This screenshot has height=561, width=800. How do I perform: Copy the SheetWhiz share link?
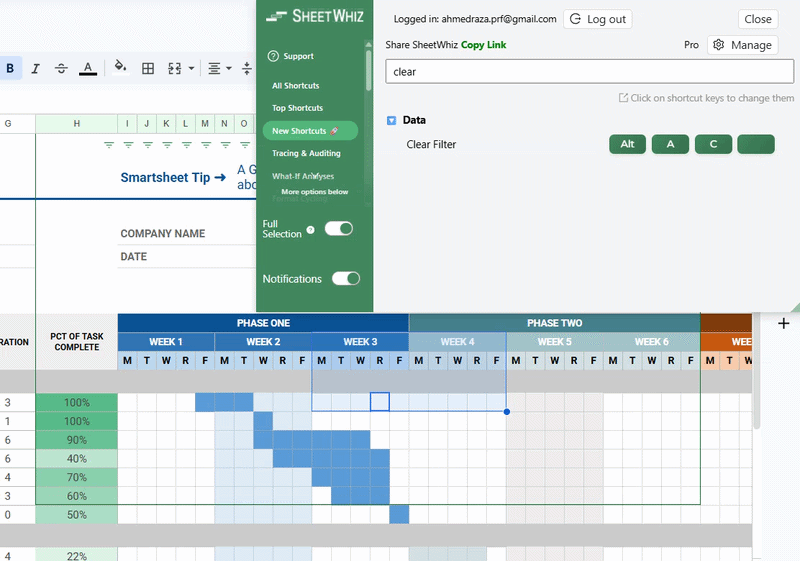click(484, 45)
